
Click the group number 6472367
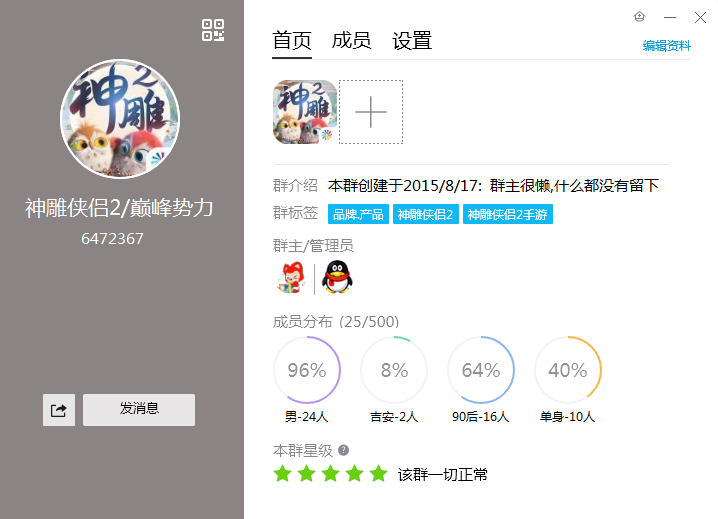tap(112, 239)
